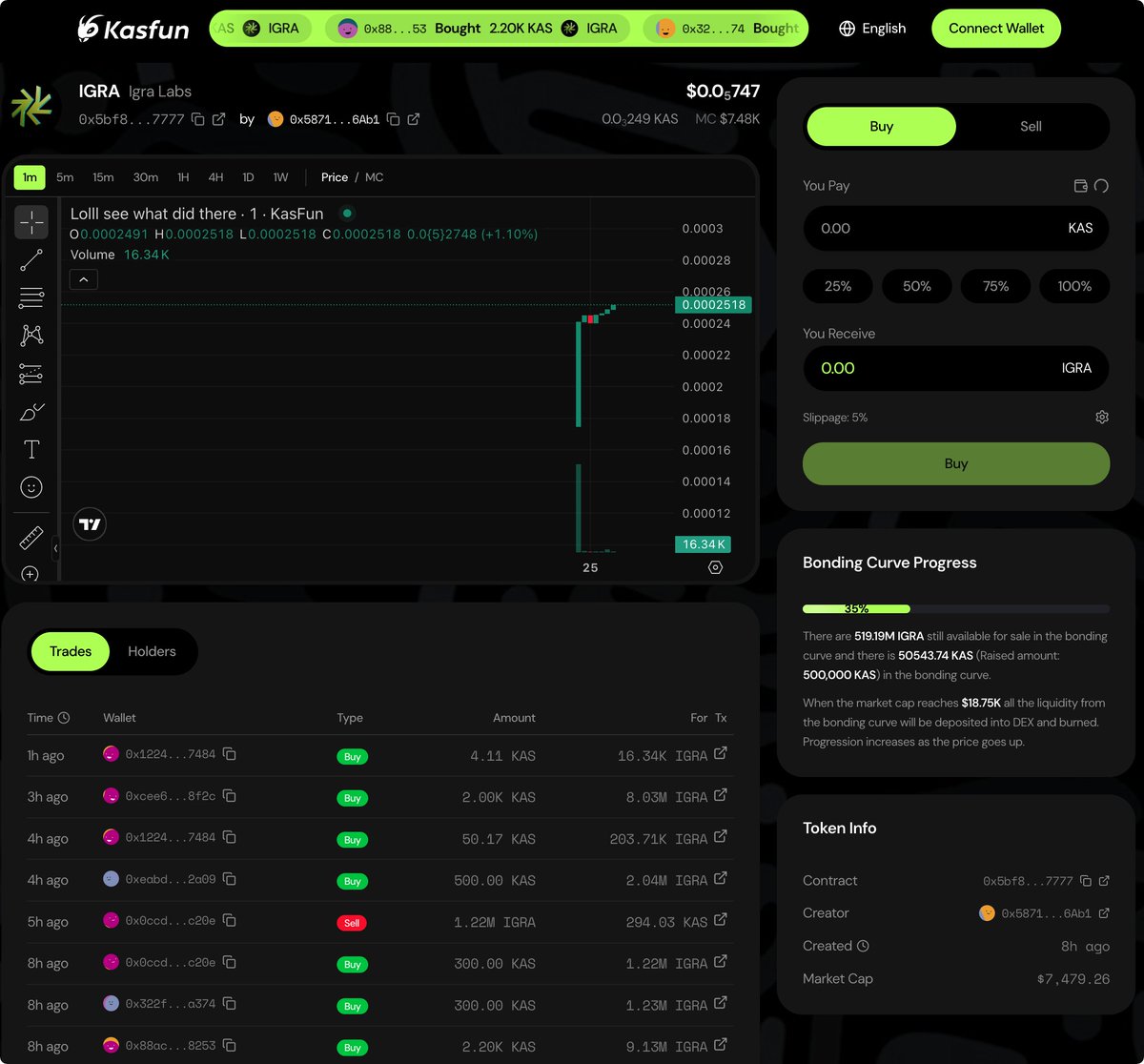The width and height of the screenshot is (1144, 1064).
Task: Toggle the chart indicator status dot
Action: (347, 214)
